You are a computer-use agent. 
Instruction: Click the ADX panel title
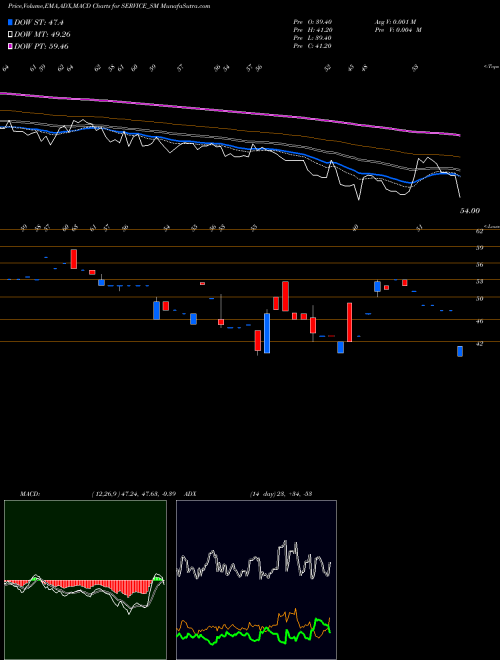(190, 494)
